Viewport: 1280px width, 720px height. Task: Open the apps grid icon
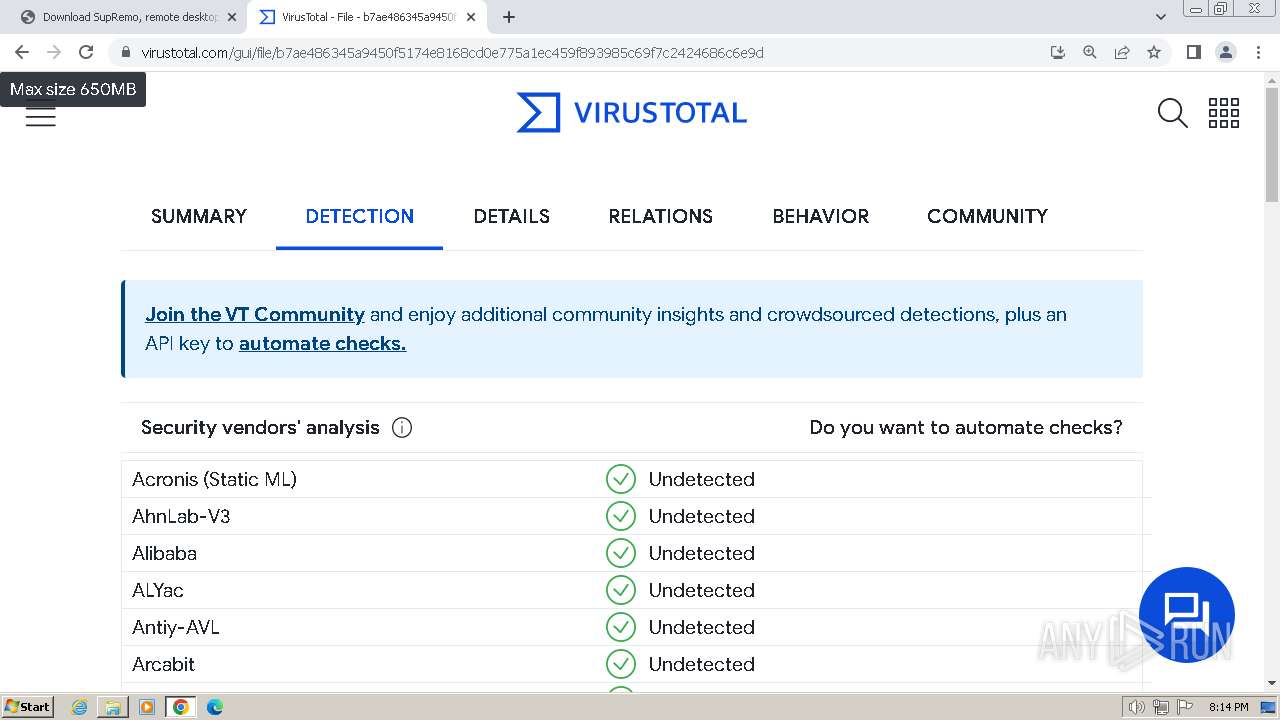pyautogui.click(x=1224, y=113)
